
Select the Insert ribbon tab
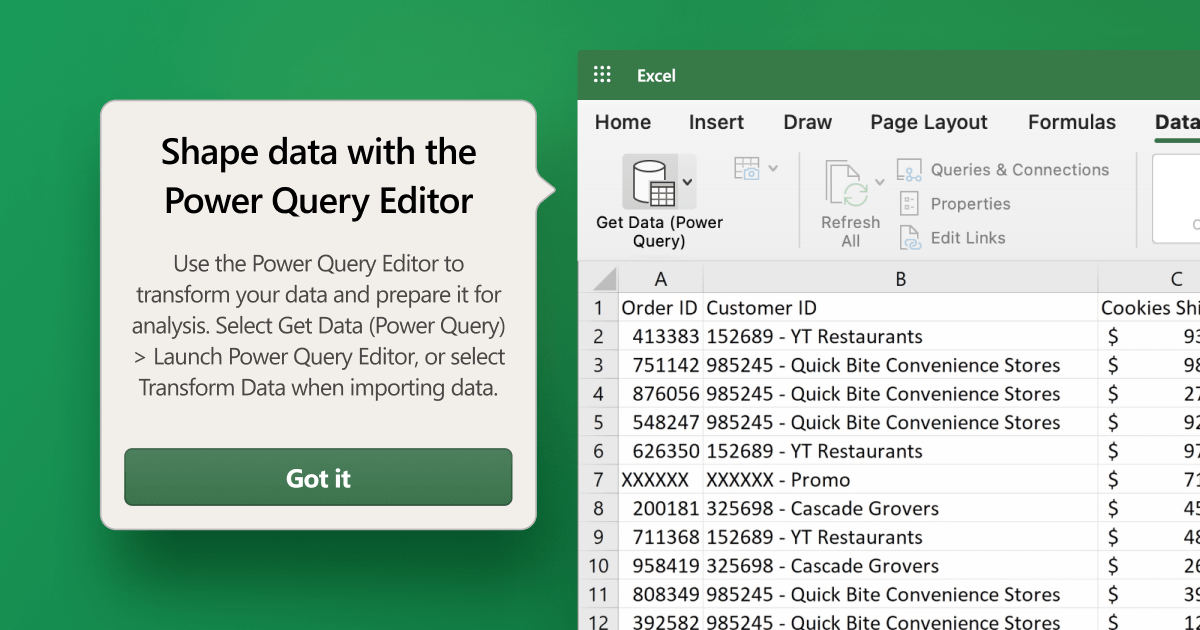click(x=716, y=122)
